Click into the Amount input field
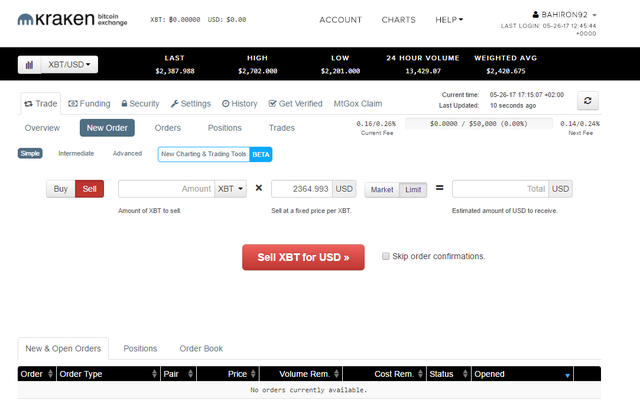This screenshot has width=640, height=410. [167, 189]
